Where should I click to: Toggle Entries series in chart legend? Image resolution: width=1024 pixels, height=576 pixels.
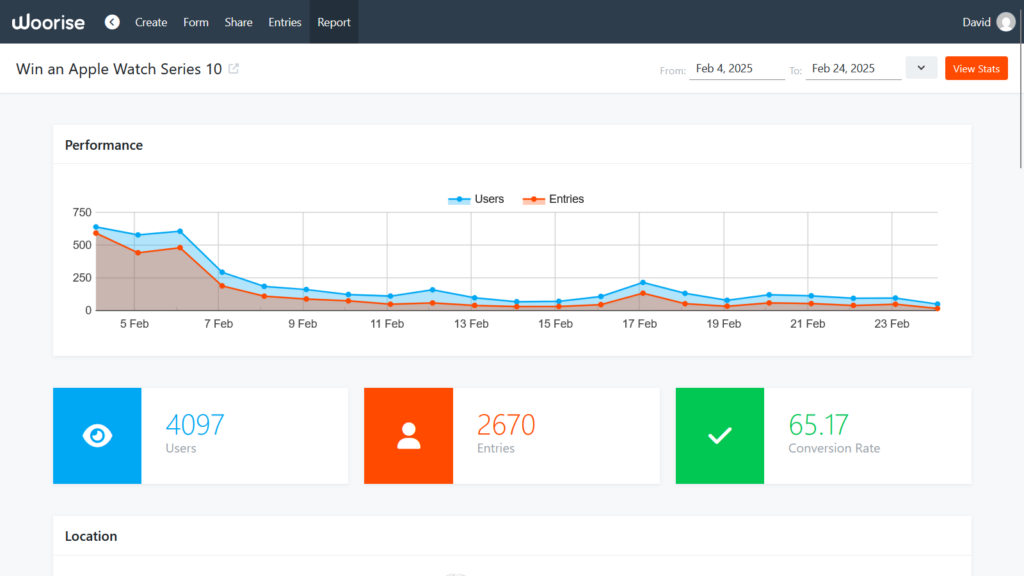(x=553, y=199)
